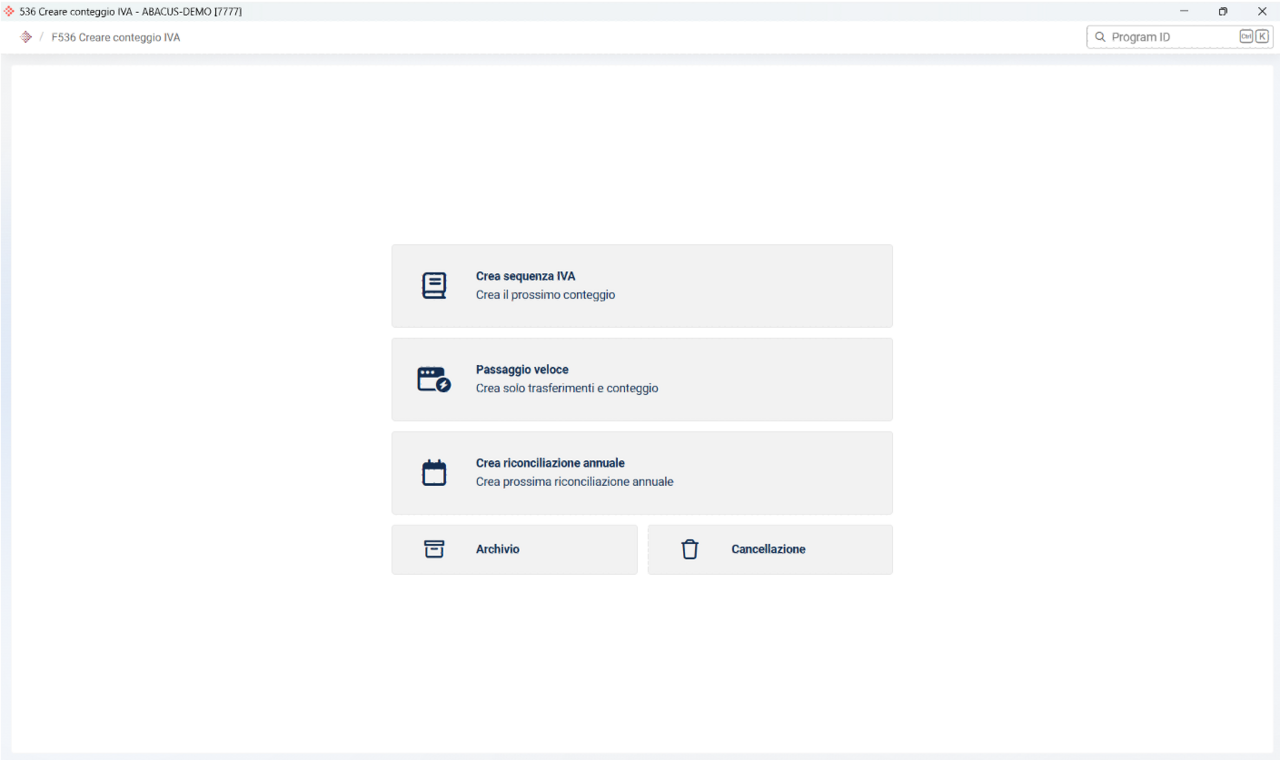
Task: Restore down the application window
Action: [1223, 11]
